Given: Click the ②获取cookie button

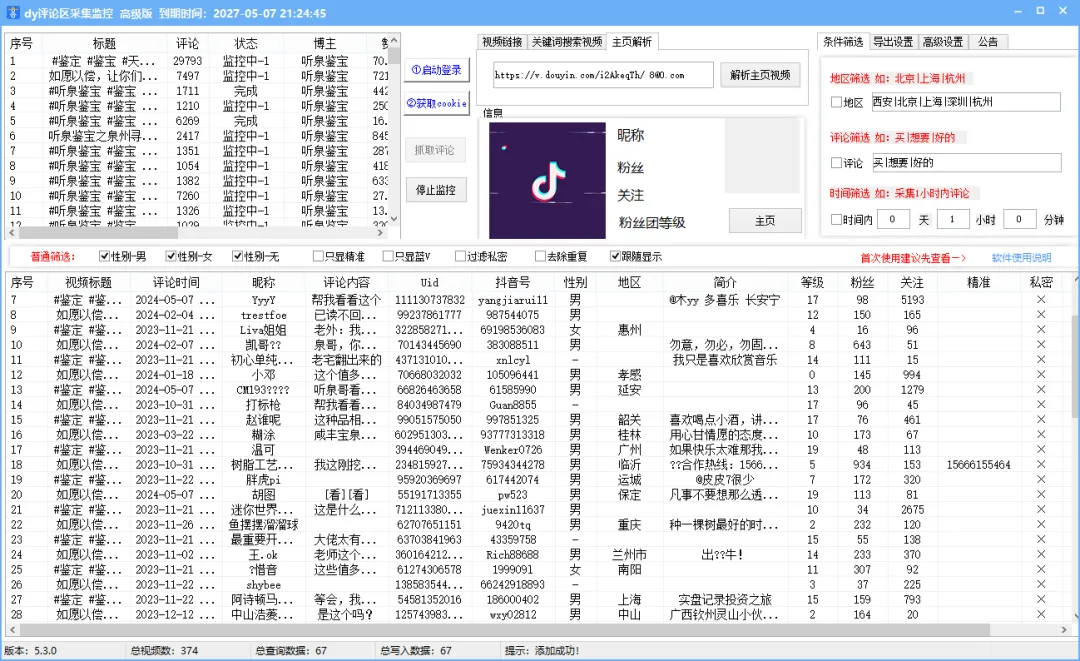Looking at the screenshot, I should click(436, 103).
